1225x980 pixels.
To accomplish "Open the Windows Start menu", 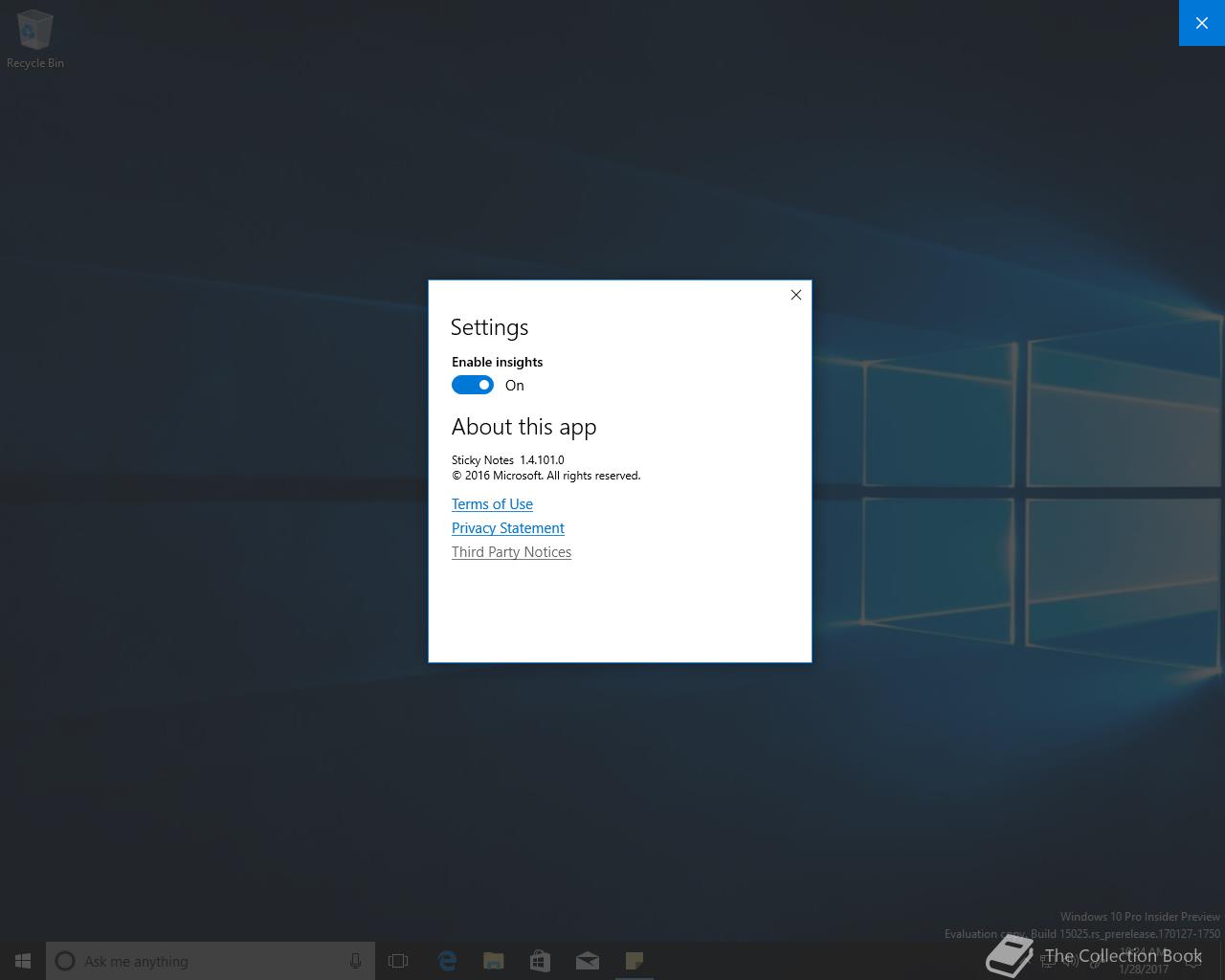I will [x=23, y=961].
